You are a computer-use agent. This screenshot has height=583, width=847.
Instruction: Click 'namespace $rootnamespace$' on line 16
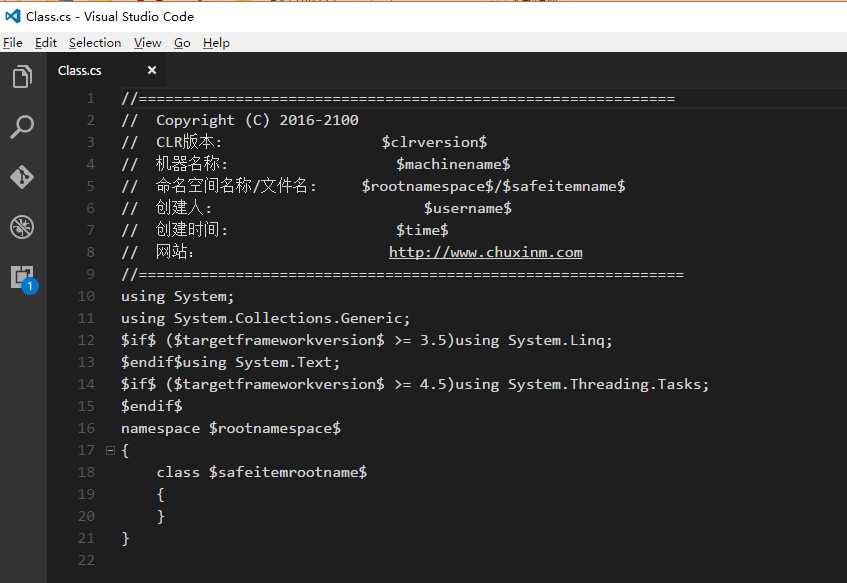231,428
